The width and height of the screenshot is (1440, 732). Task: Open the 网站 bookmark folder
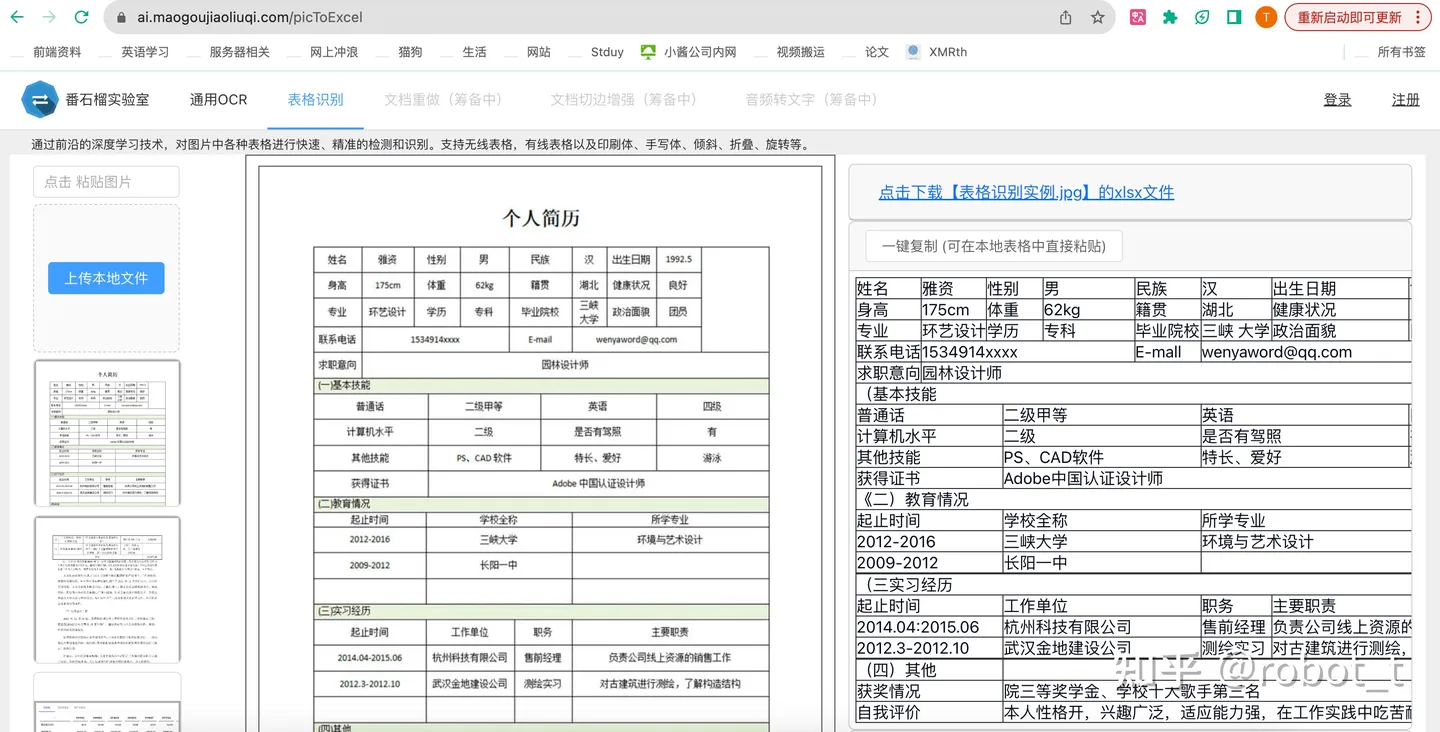click(527, 52)
